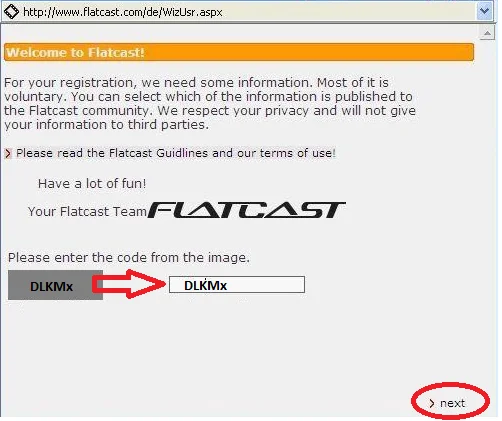Viewport: 502px width, 421px height.
Task: Click the Please read sentence text
Action: coord(176,153)
